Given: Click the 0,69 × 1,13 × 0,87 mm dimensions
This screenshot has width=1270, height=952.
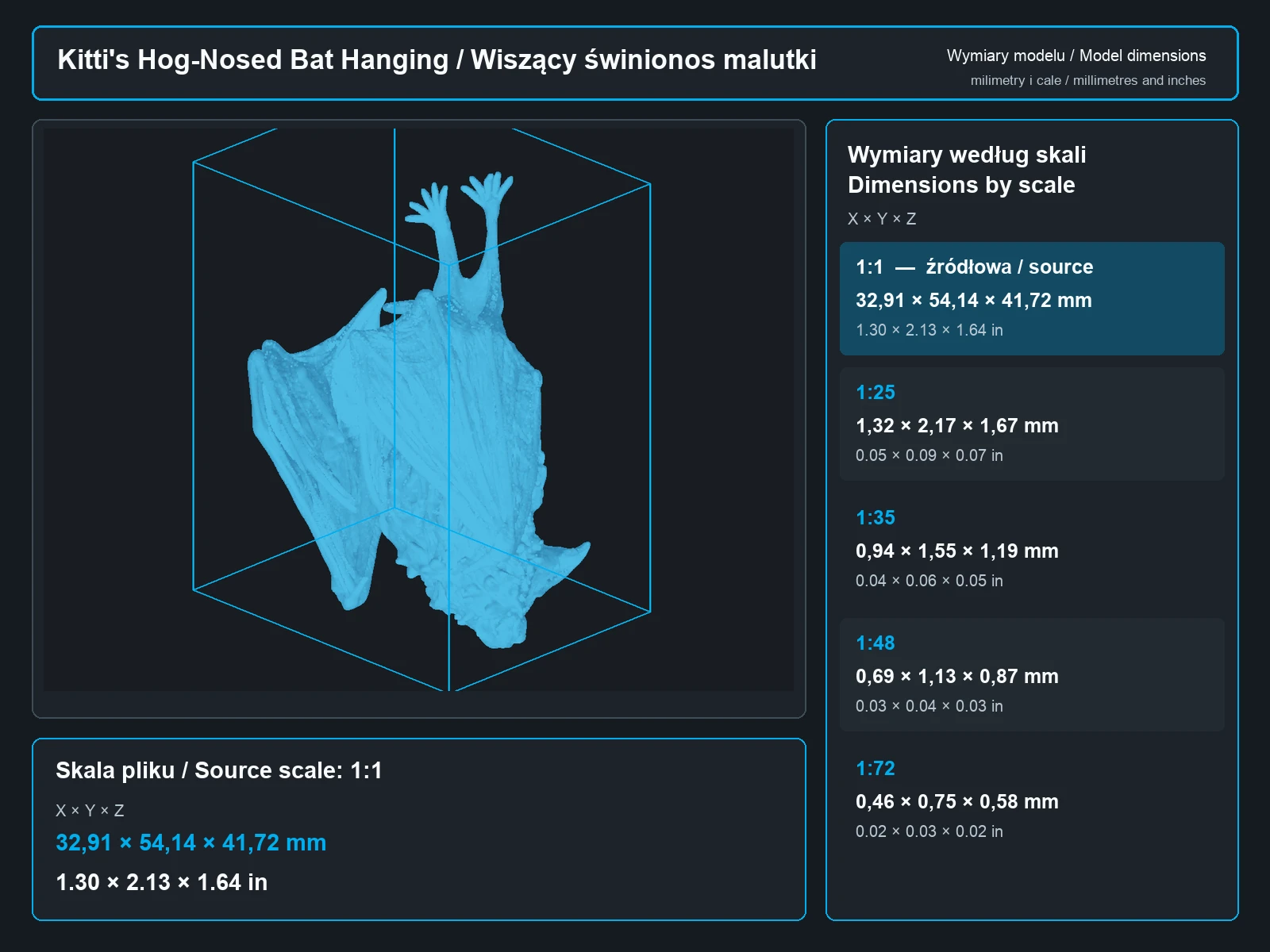Looking at the screenshot, I should [956, 677].
